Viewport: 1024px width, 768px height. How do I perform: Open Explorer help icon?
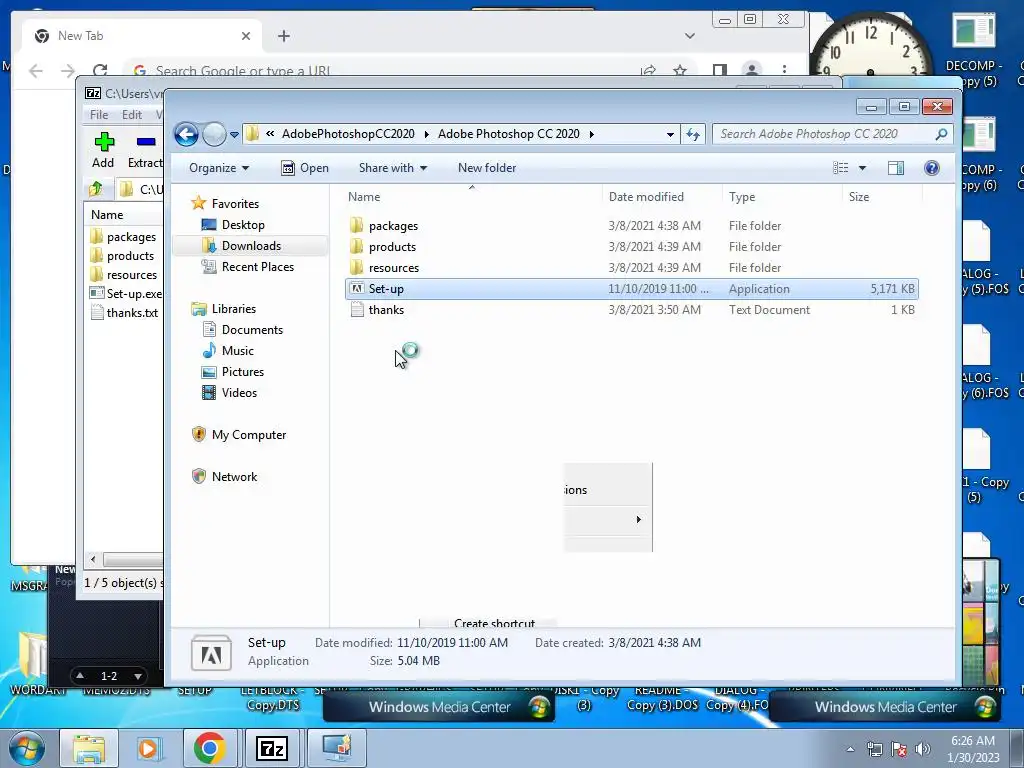point(932,168)
